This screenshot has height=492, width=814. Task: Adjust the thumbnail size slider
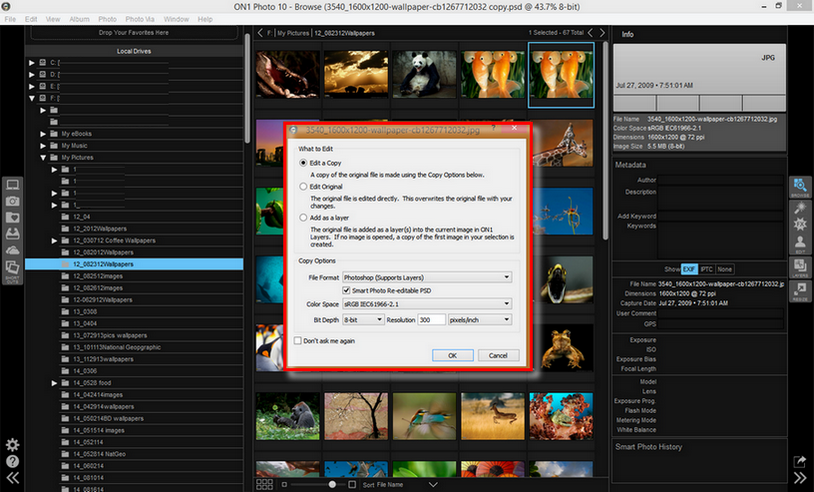coord(333,484)
